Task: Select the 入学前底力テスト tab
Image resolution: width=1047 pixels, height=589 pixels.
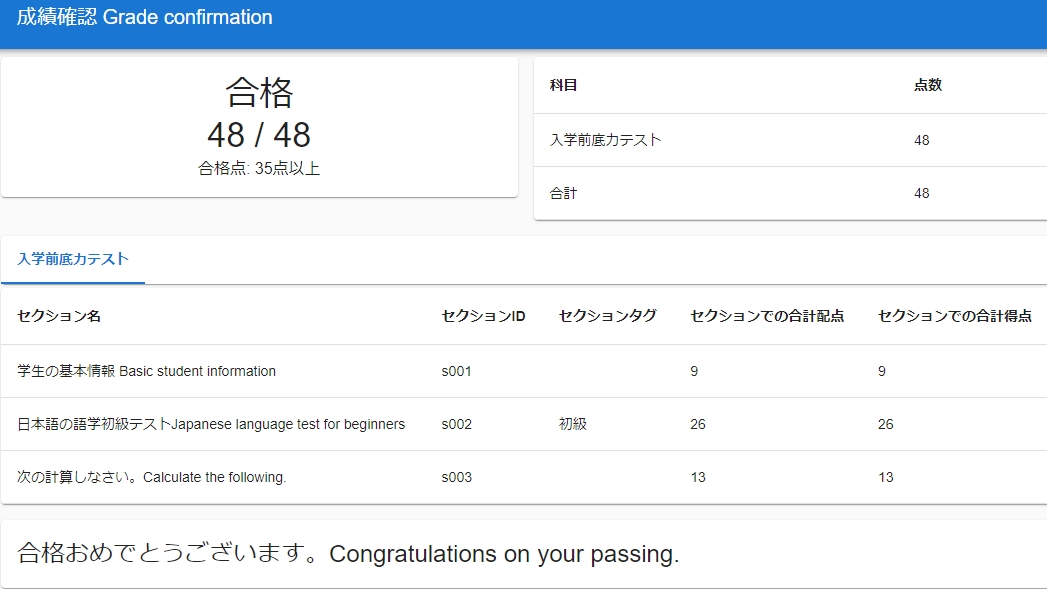Action: (x=73, y=259)
